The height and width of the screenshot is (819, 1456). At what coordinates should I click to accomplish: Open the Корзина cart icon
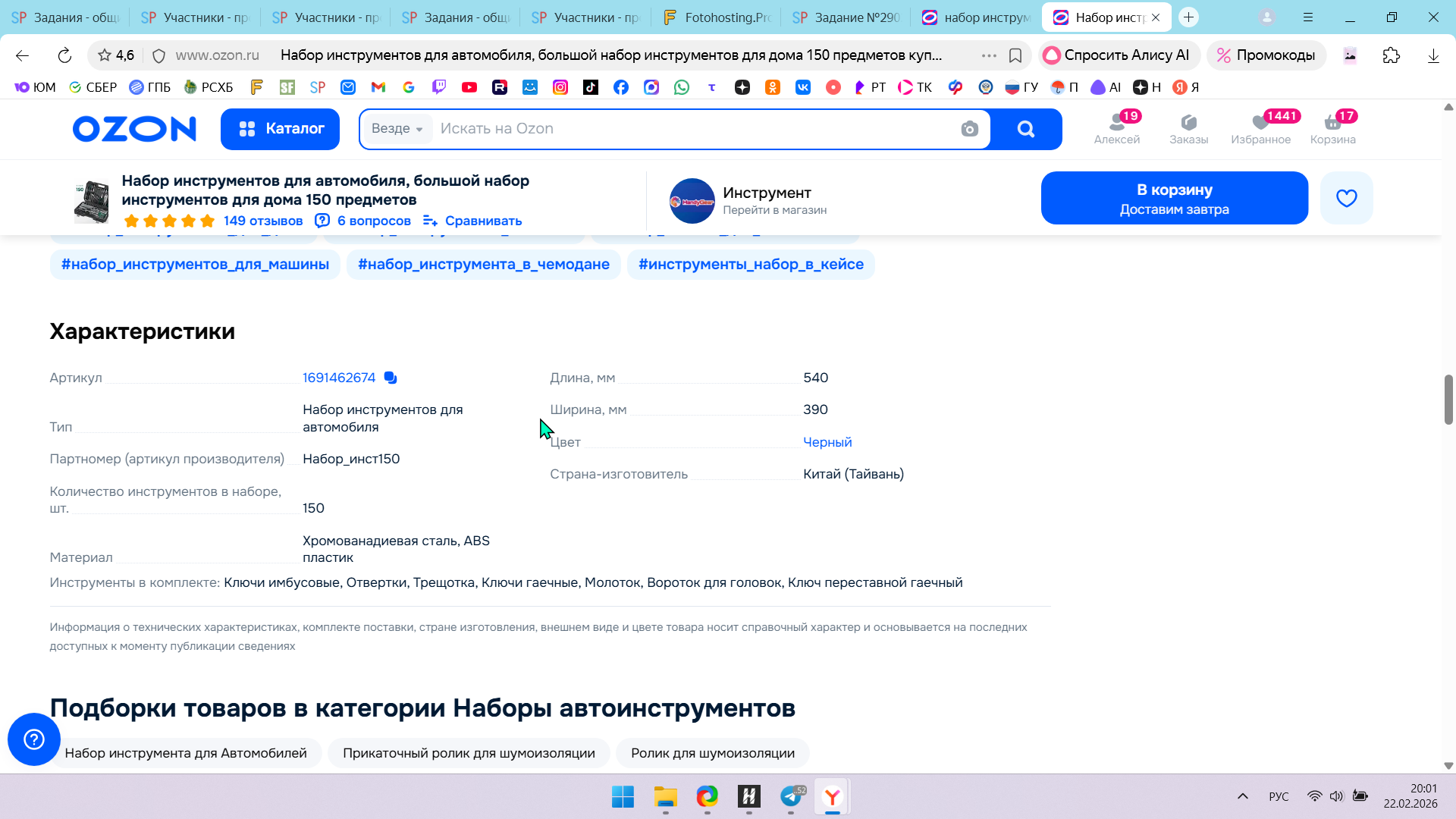pyautogui.click(x=1332, y=128)
